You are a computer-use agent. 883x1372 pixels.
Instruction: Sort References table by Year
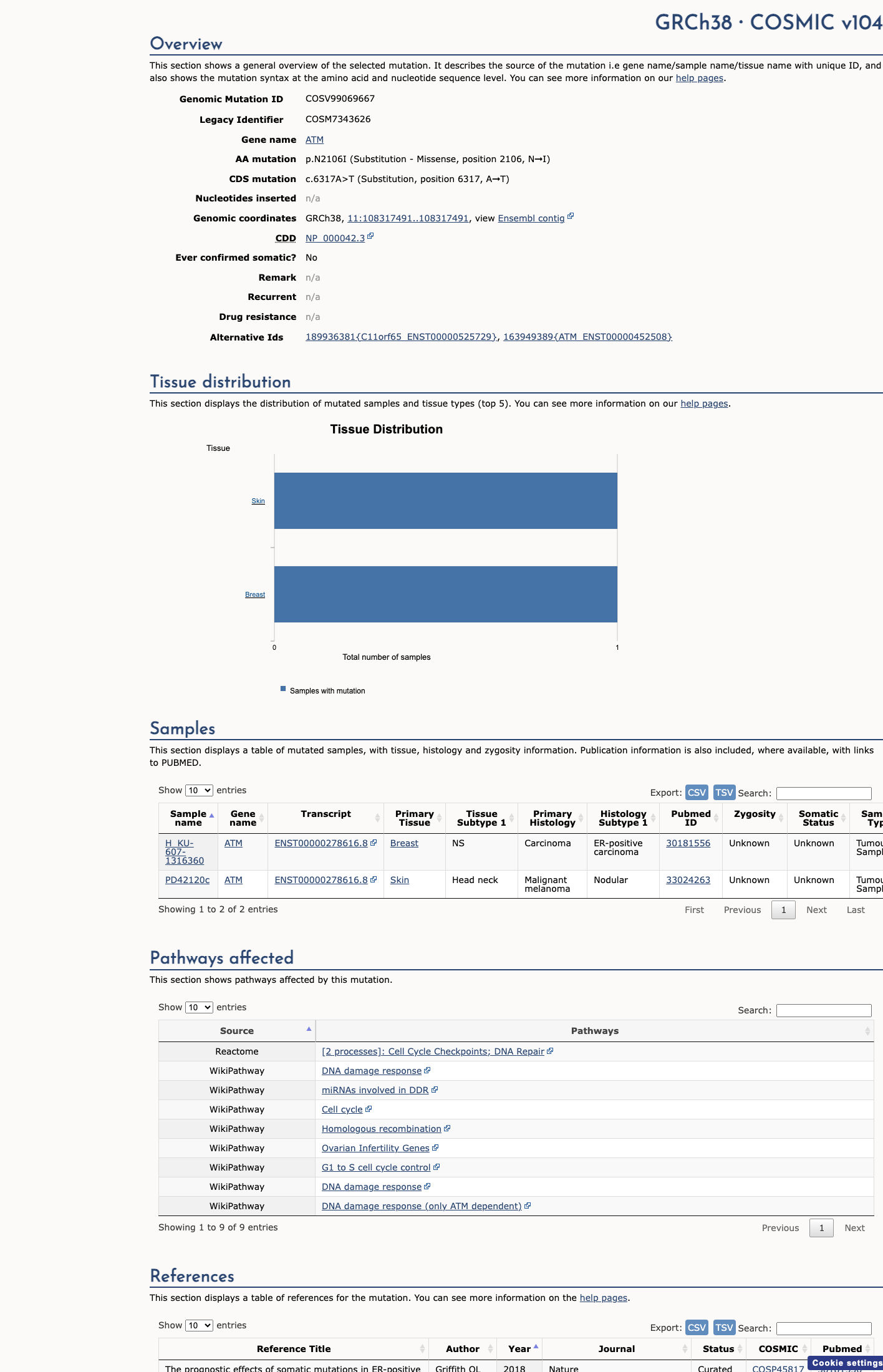pyautogui.click(x=519, y=1349)
